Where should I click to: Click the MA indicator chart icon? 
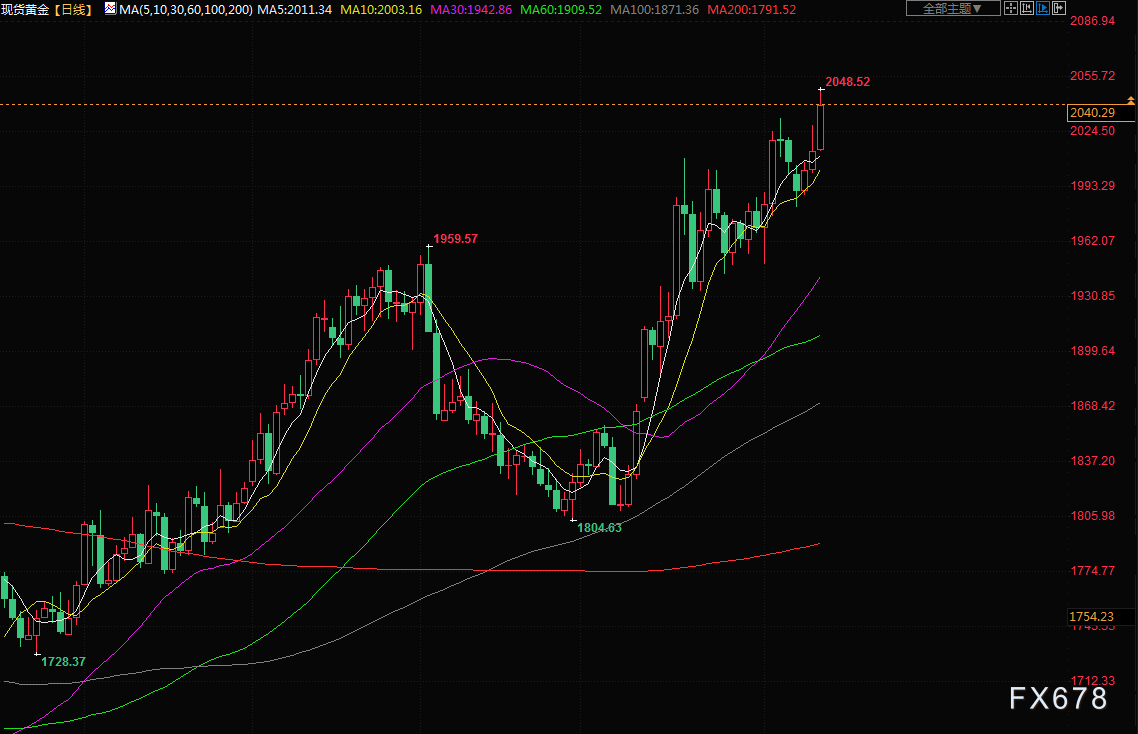click(110, 9)
